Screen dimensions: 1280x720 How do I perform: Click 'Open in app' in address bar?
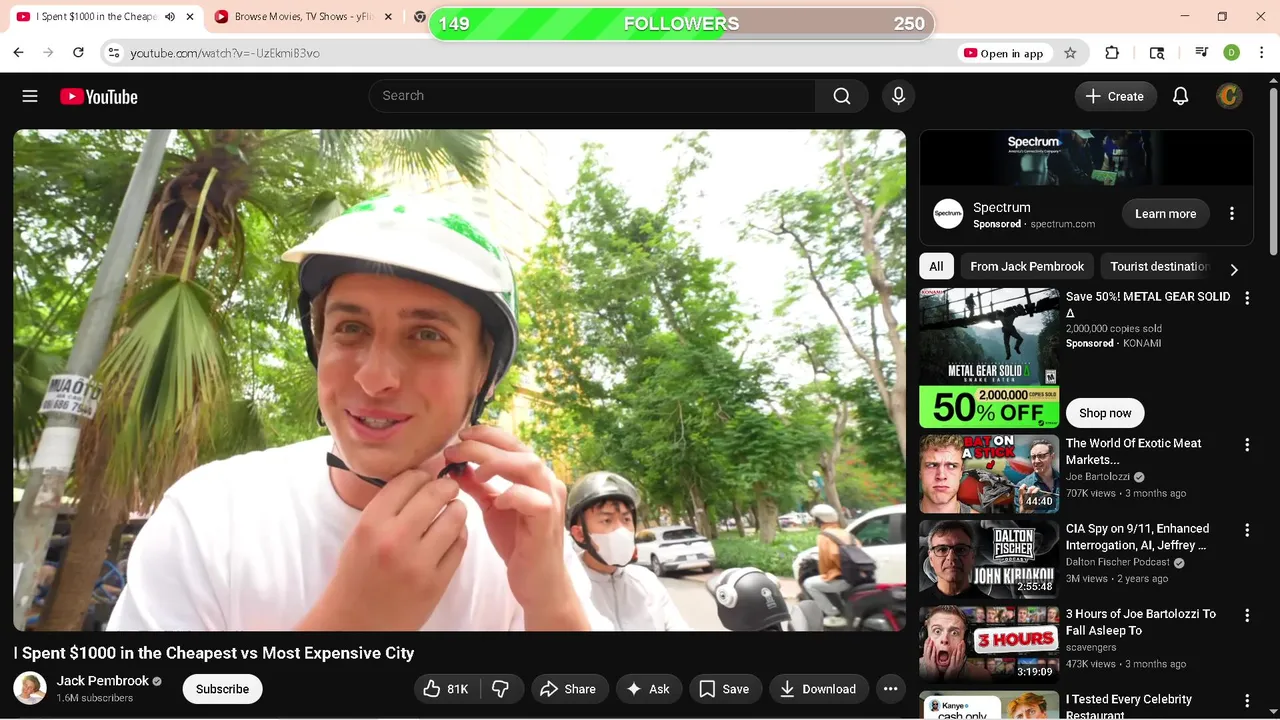[1004, 53]
